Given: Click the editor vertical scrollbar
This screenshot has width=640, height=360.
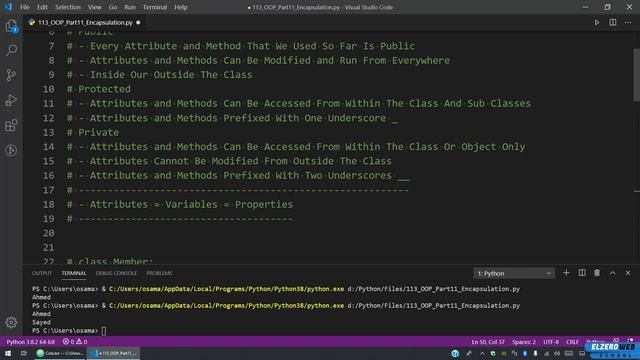Looking at the screenshot, I should [636, 75].
